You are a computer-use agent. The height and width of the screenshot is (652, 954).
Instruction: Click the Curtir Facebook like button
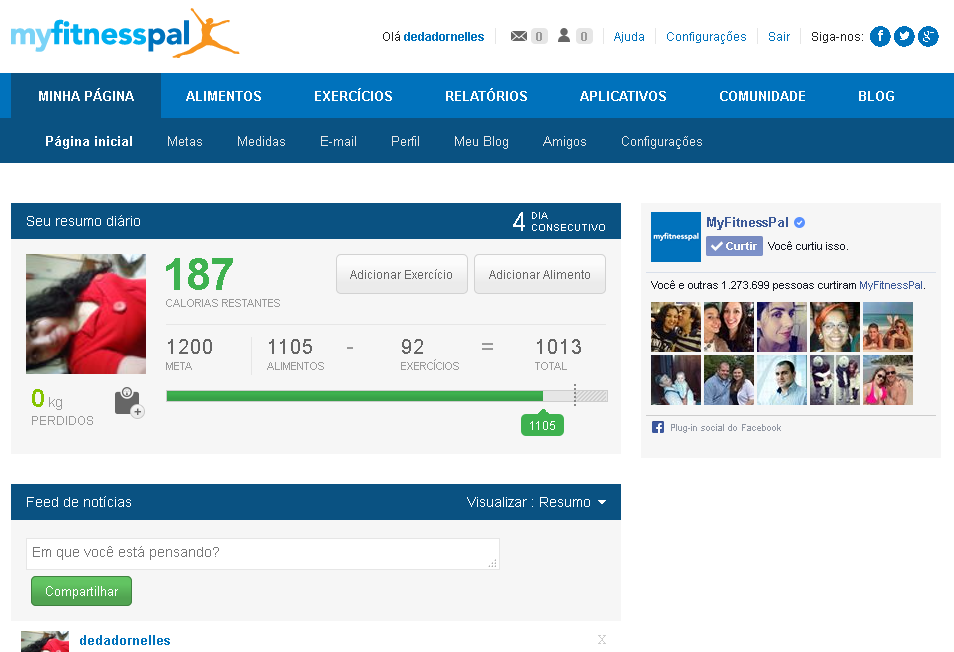tap(734, 246)
